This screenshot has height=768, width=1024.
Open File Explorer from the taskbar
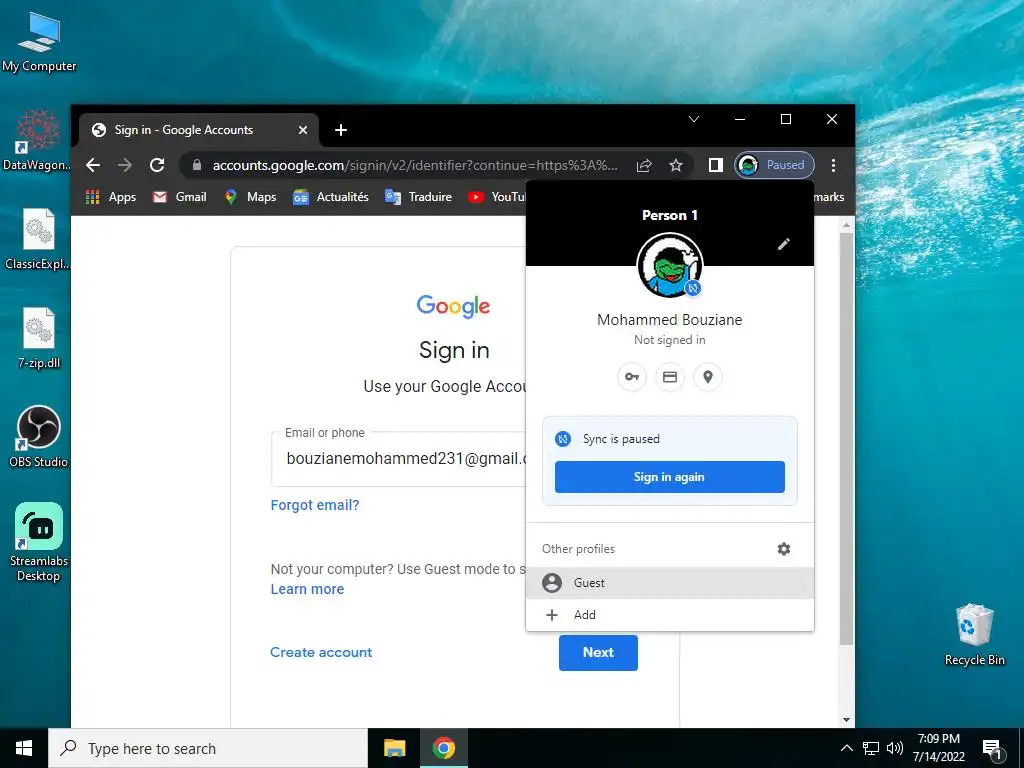394,748
